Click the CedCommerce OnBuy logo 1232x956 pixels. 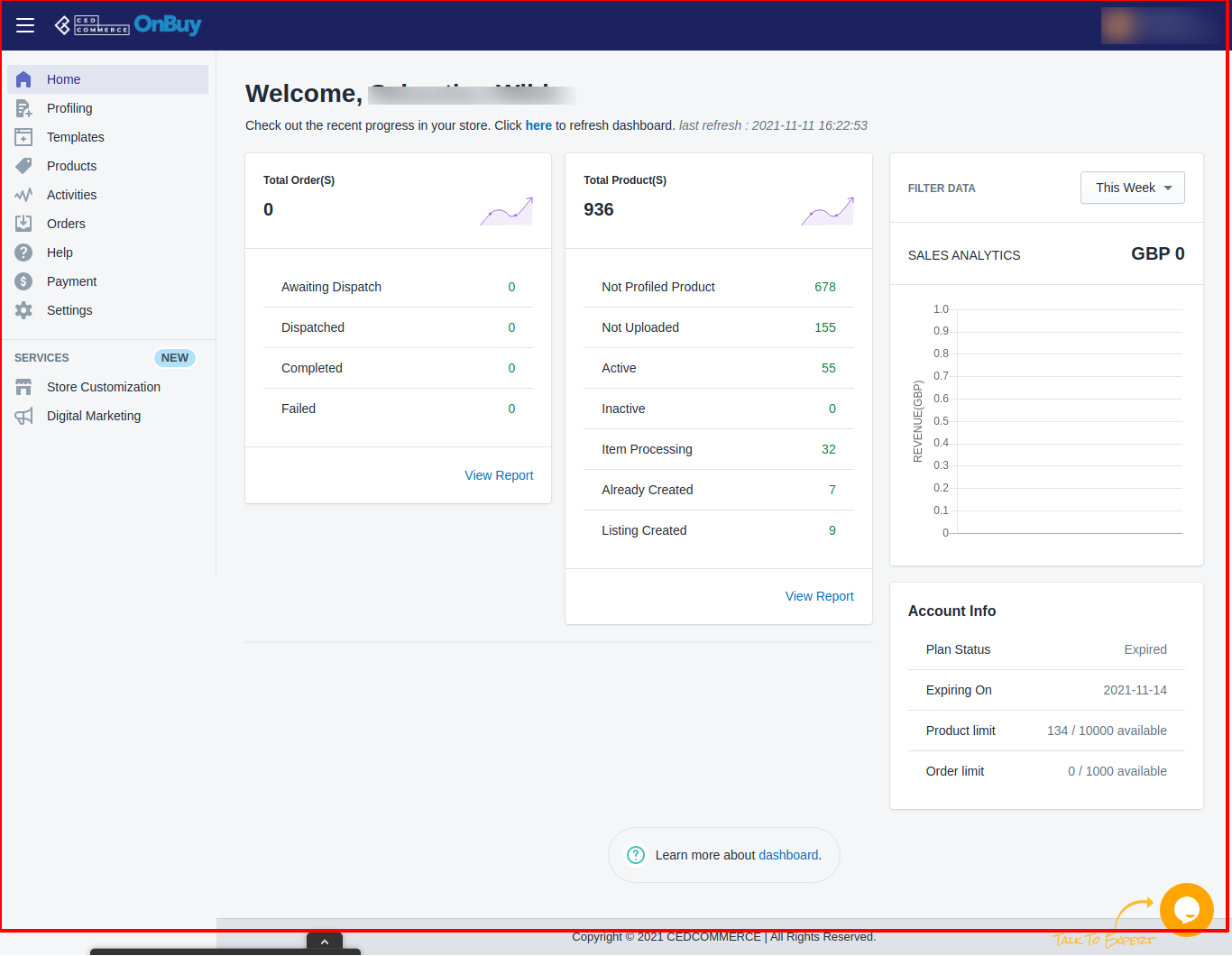tap(128, 25)
